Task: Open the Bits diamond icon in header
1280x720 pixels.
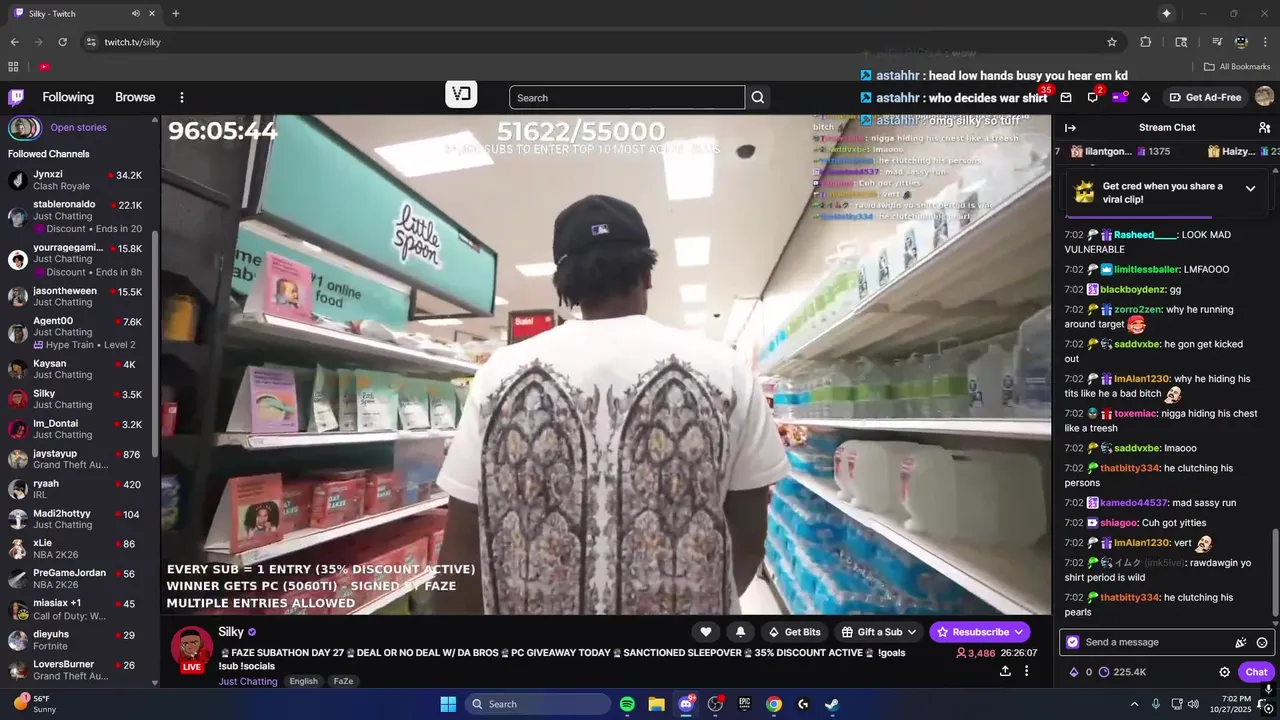Action: pos(1145,97)
